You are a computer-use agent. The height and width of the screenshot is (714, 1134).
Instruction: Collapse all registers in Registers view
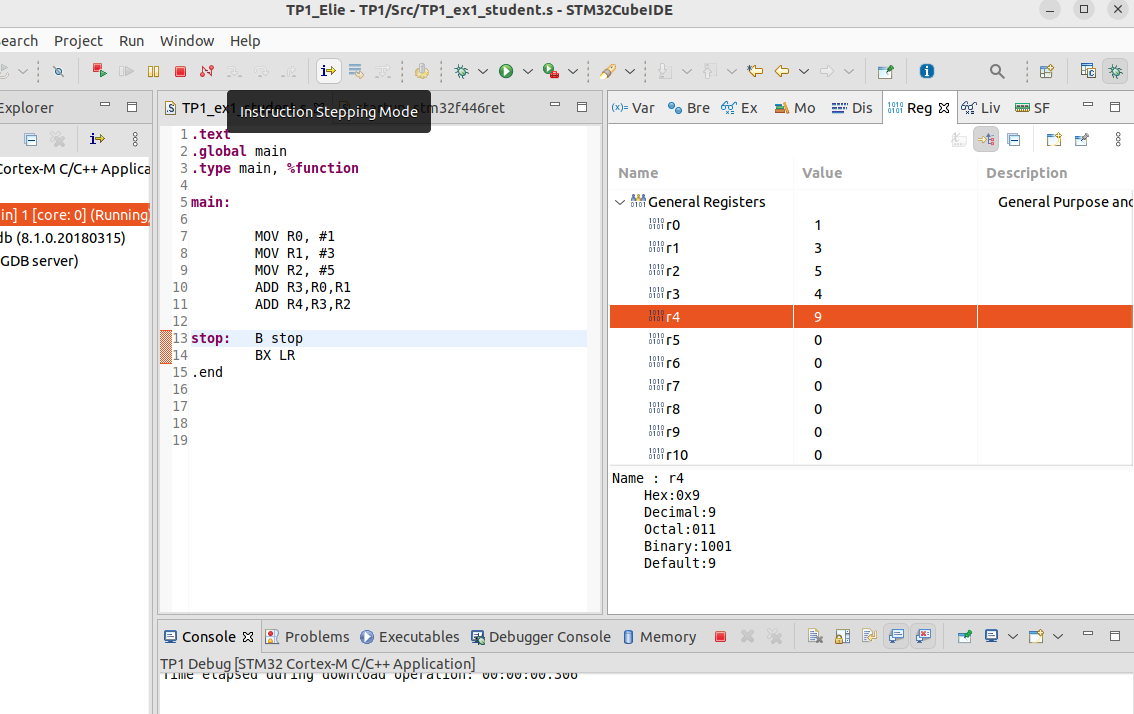[x=1013, y=140]
